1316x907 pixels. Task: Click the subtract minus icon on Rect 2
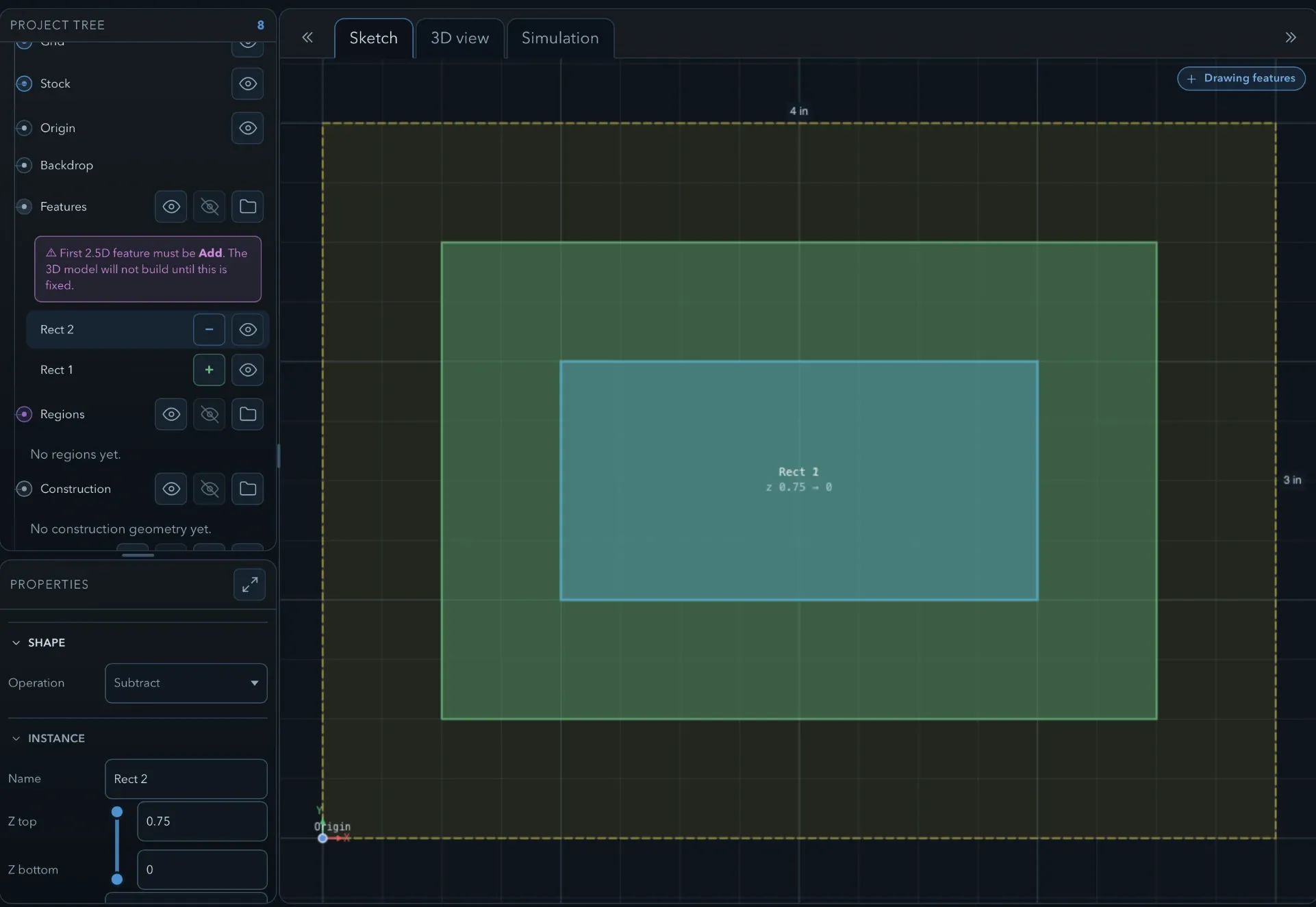point(210,330)
